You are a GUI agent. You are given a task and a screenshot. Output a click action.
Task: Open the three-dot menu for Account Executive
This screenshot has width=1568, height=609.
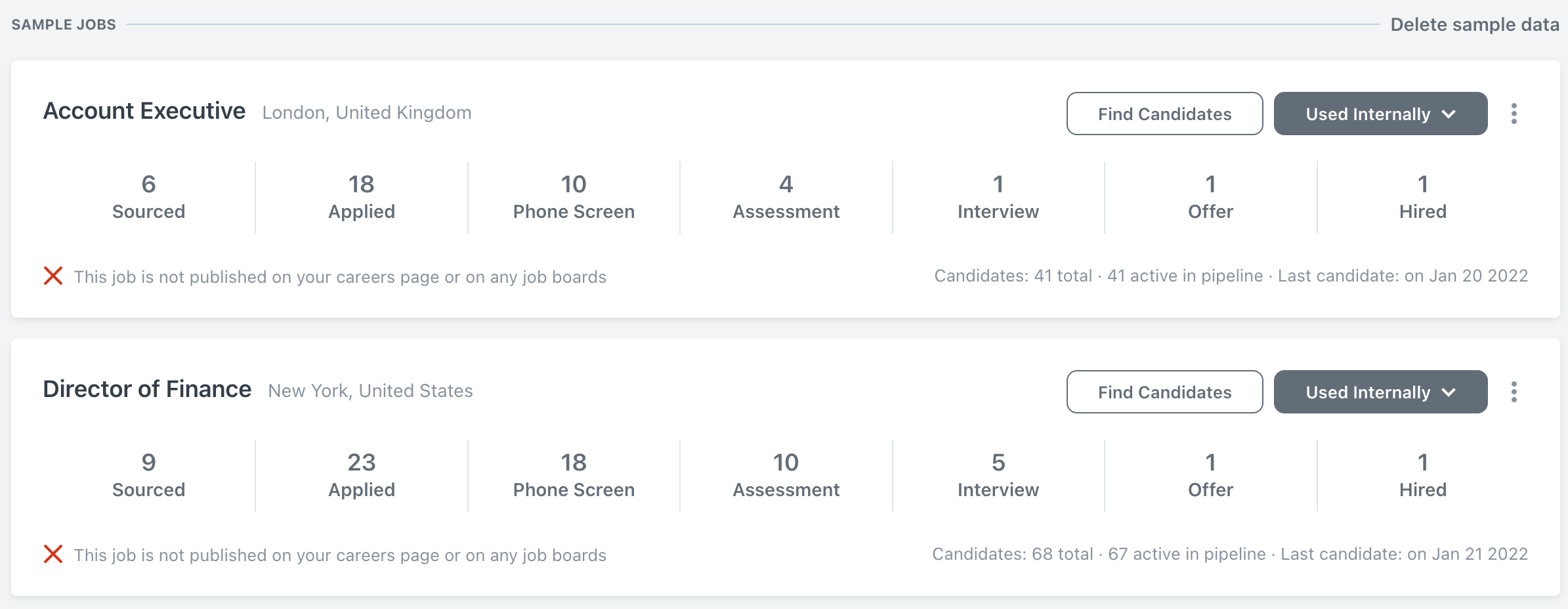(x=1515, y=113)
